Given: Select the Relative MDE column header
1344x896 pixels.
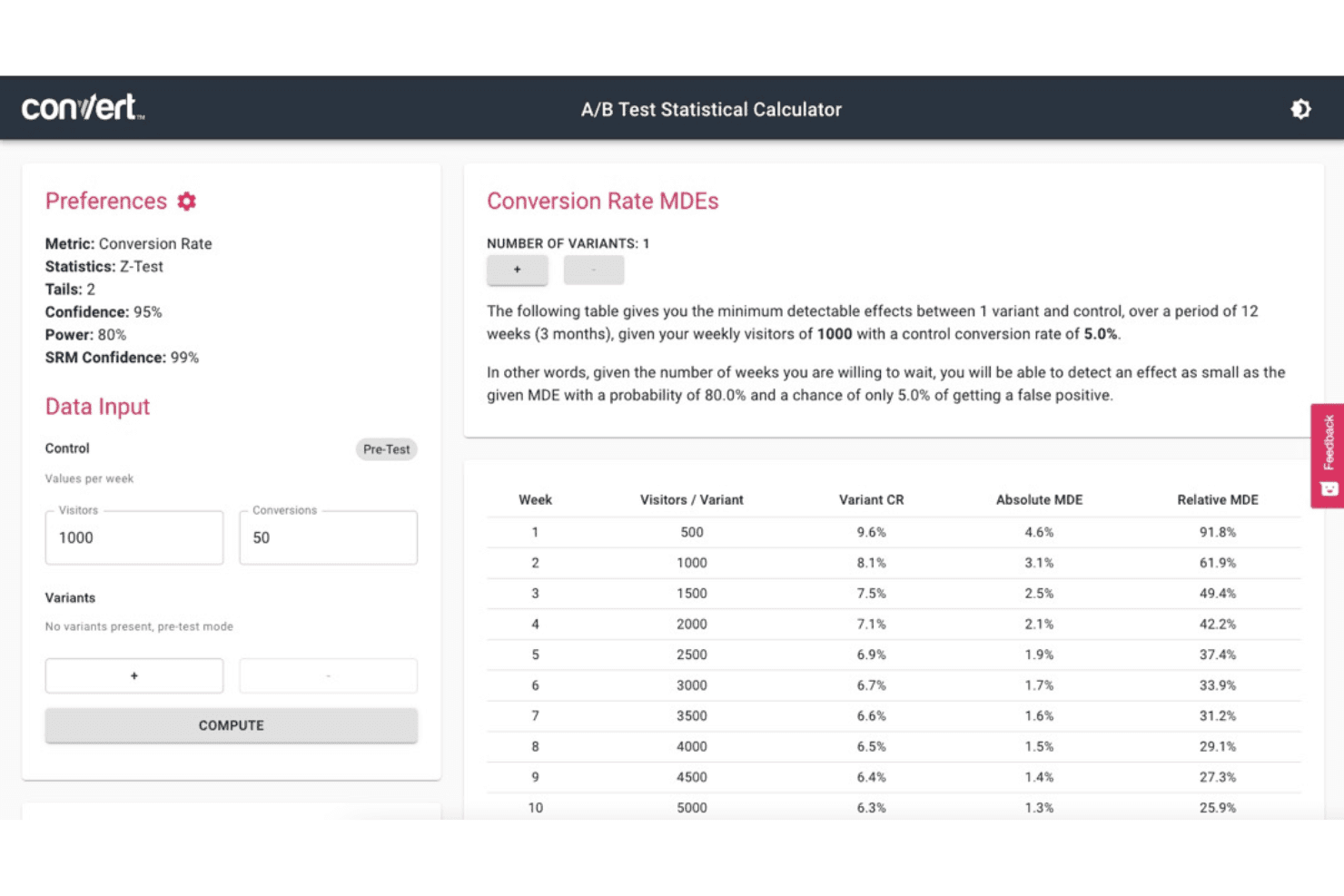Looking at the screenshot, I should tap(1218, 499).
